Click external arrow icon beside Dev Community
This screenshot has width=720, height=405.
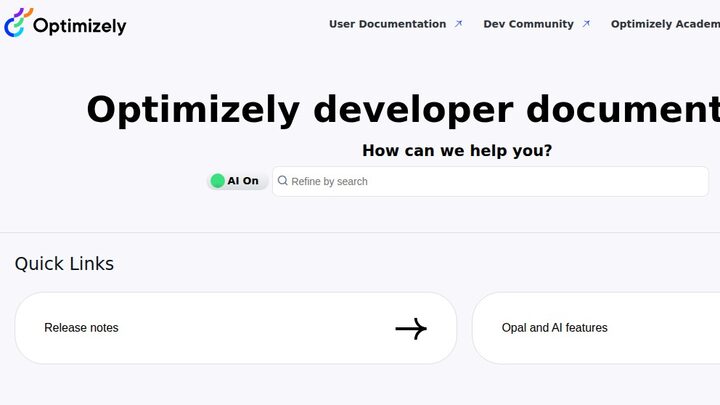[x=586, y=24]
